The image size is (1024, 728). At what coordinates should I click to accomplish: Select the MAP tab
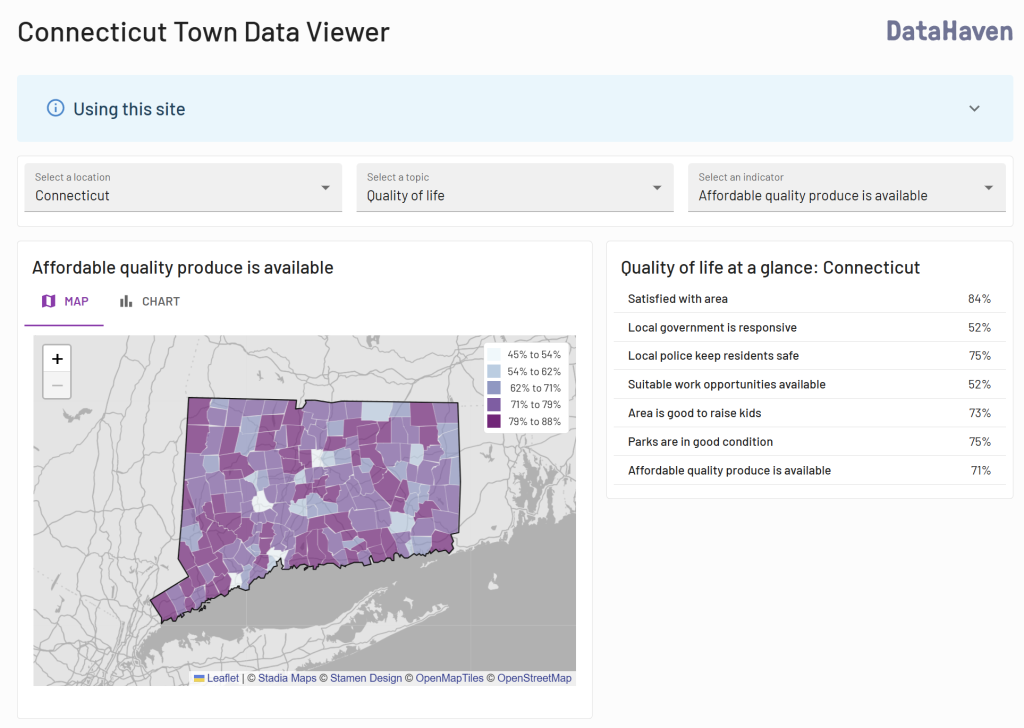pos(63,300)
